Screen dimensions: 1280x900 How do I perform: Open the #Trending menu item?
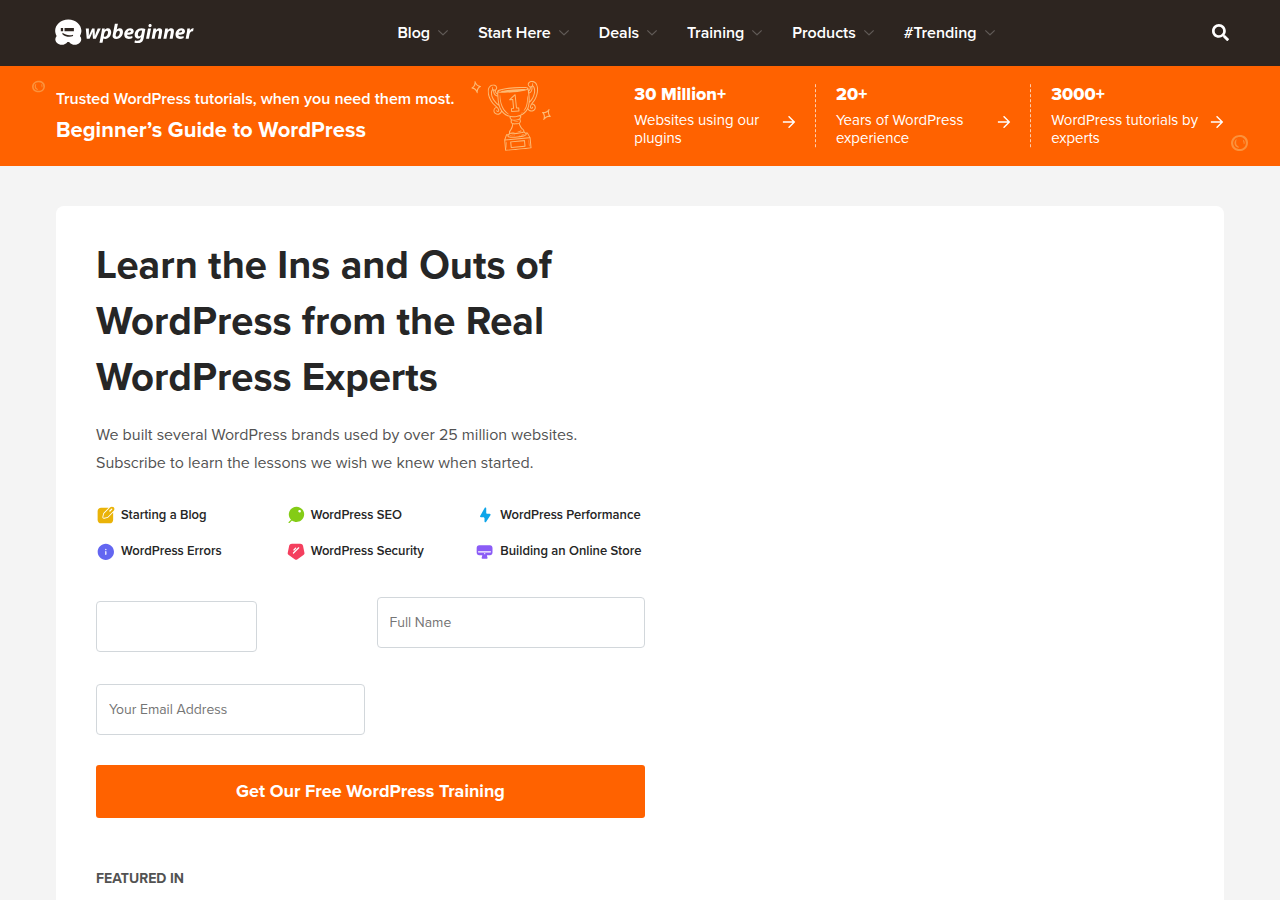[x=940, y=33]
